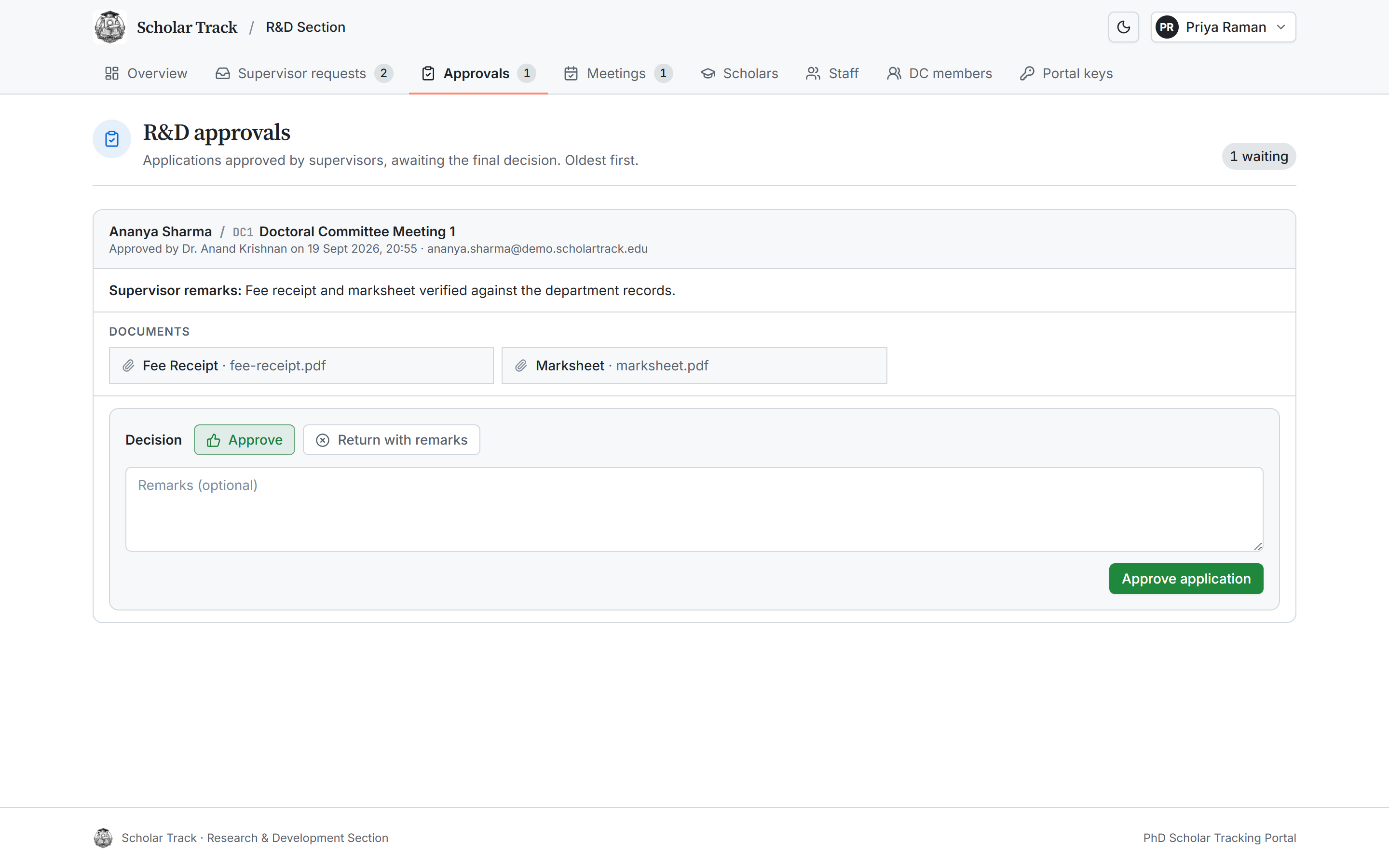Open the Priya Raman account dropdown

(x=1223, y=27)
